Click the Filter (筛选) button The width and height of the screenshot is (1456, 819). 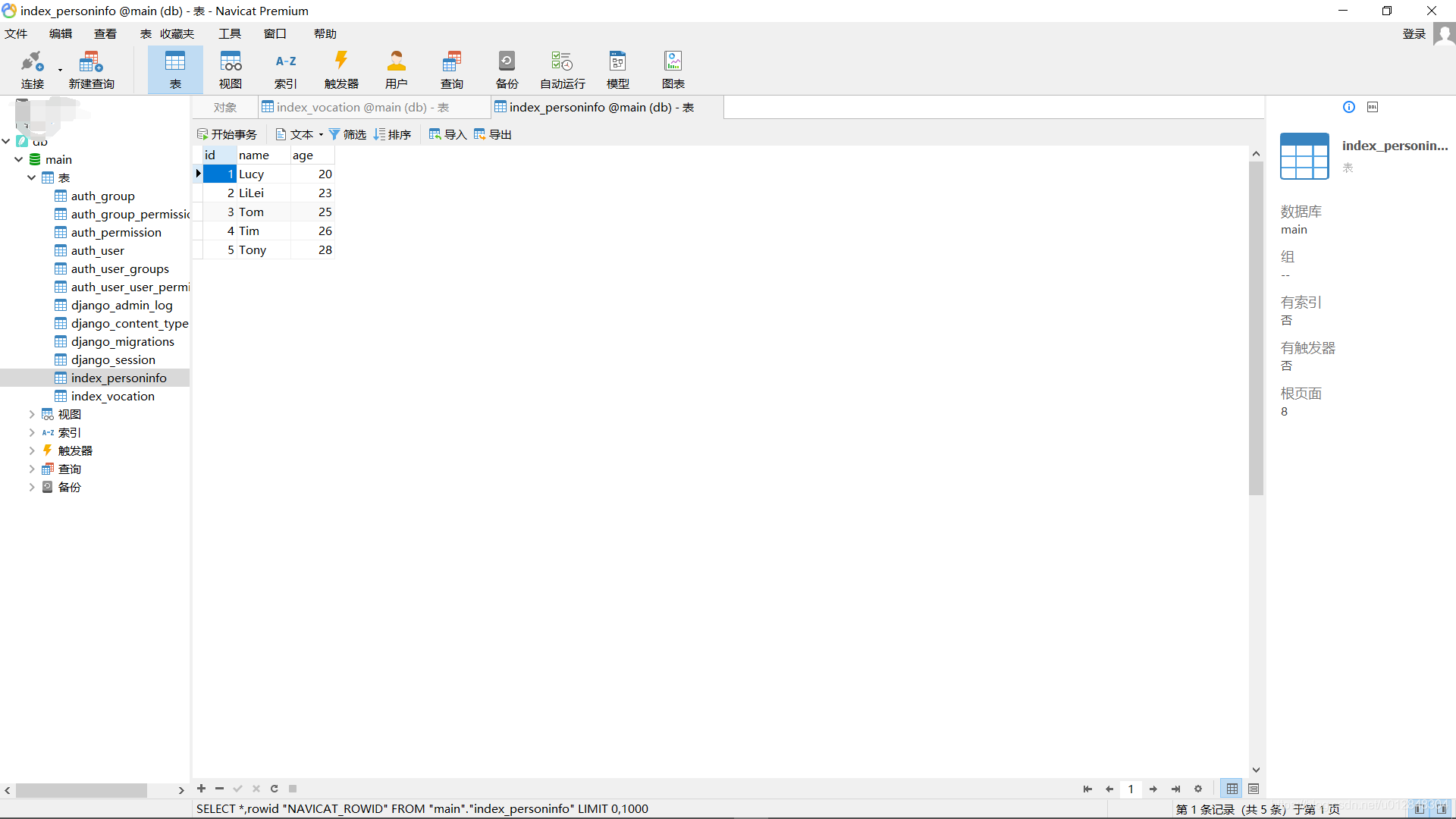point(347,134)
